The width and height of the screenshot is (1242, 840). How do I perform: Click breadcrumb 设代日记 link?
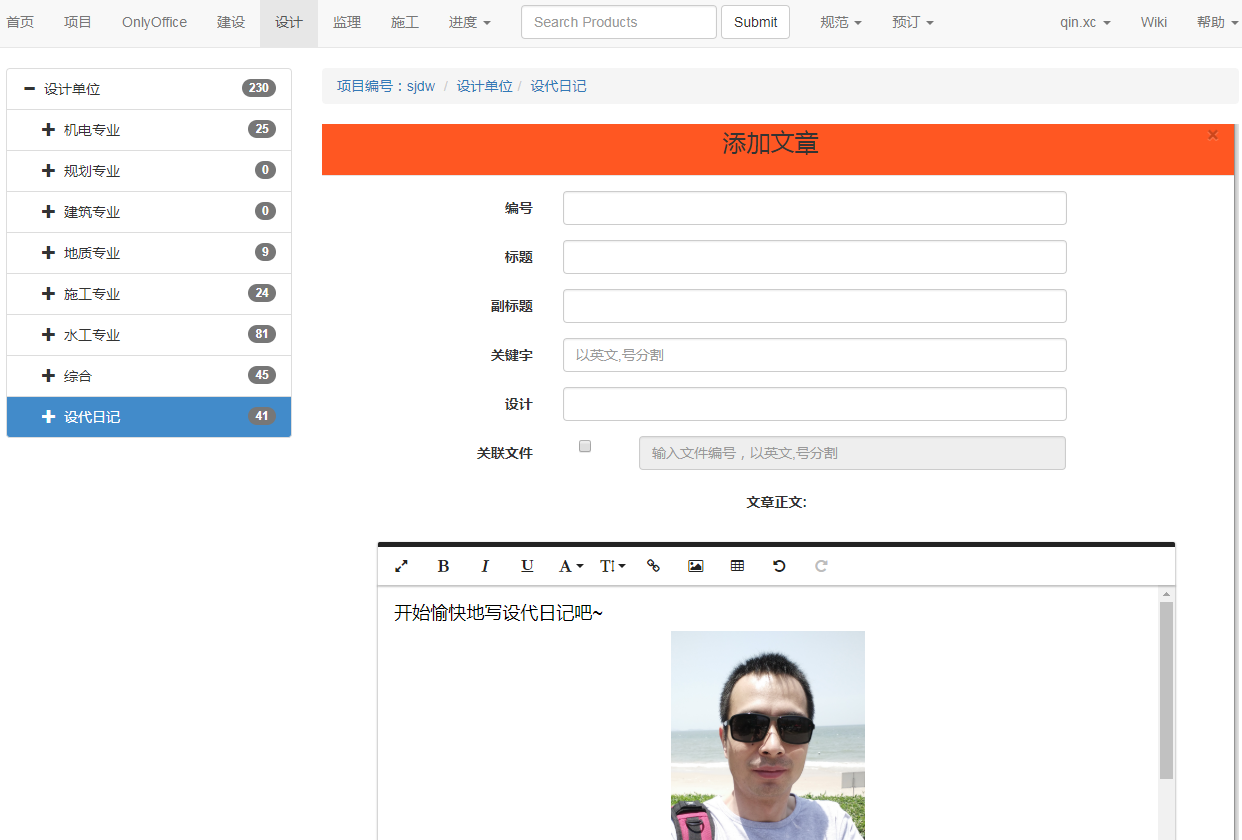pyautogui.click(x=559, y=86)
